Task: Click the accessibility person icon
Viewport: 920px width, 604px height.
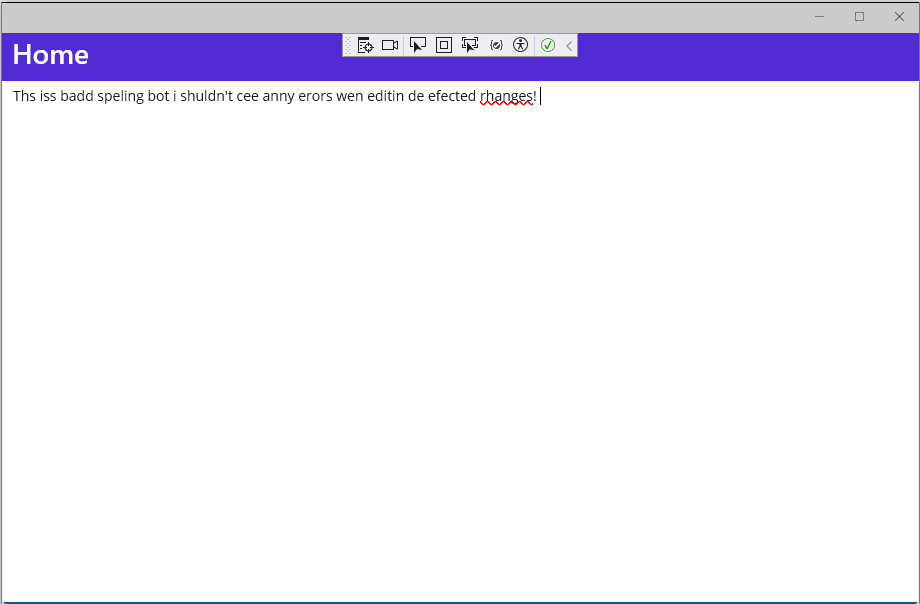Action: click(x=520, y=45)
